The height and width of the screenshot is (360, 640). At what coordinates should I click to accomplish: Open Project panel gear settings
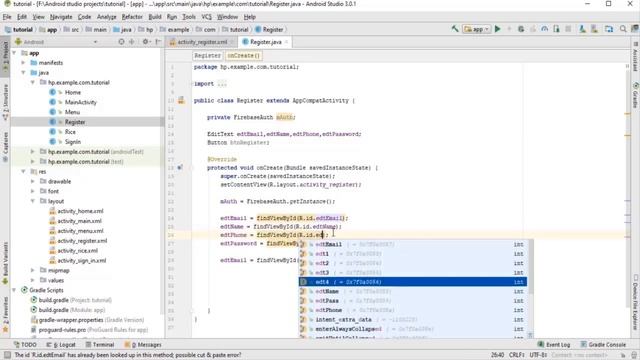tap(145, 42)
